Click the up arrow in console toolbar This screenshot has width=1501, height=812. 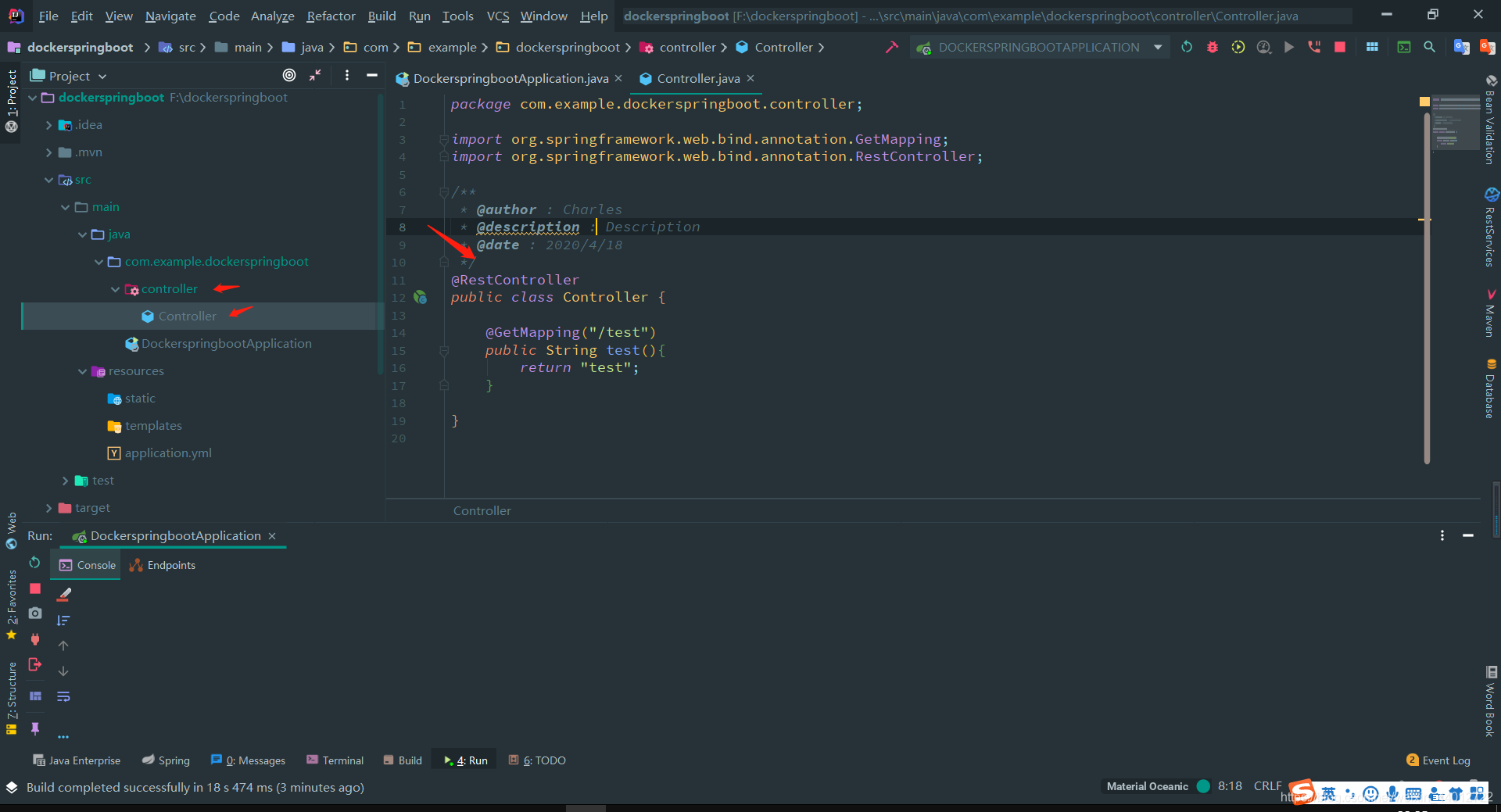[x=63, y=646]
